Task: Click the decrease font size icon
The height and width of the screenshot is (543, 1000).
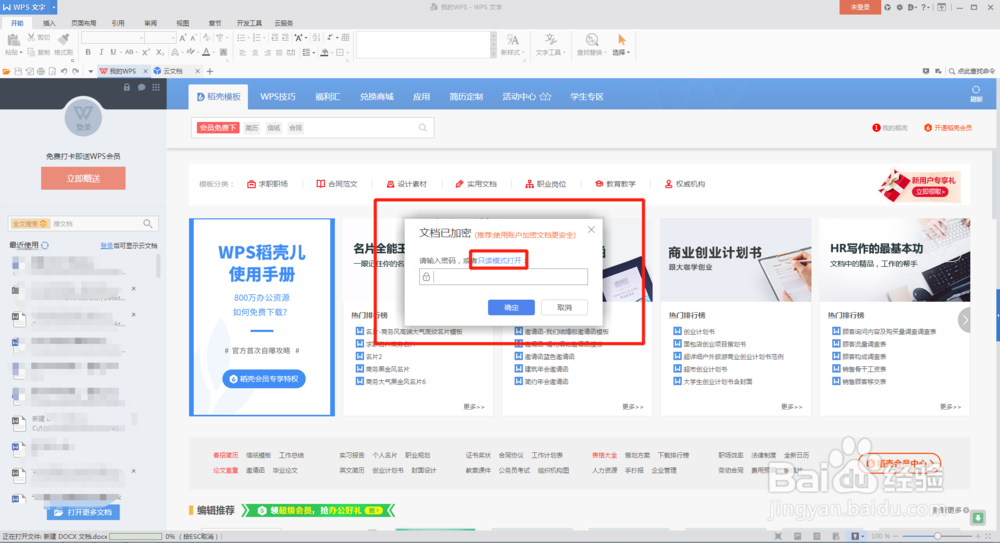Action: tap(194, 38)
